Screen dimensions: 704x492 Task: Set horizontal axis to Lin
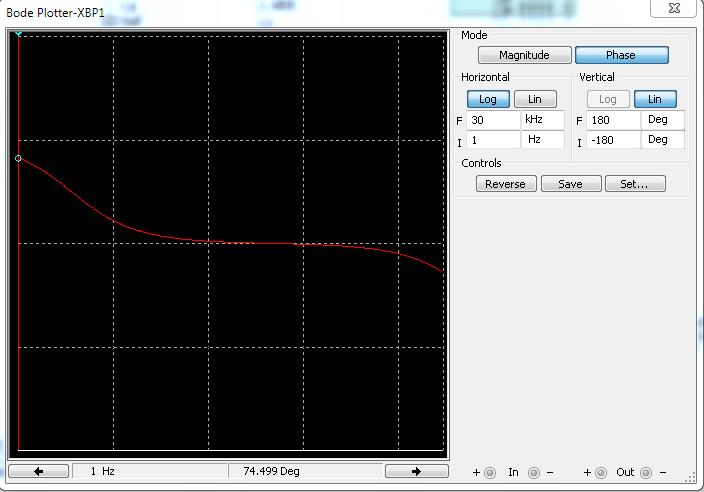[x=535, y=99]
